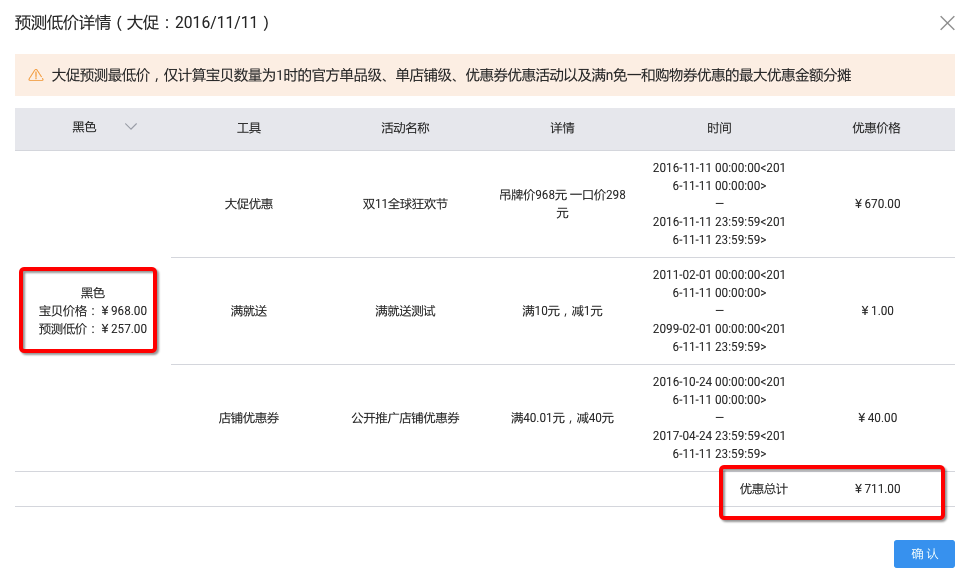Select the 满就送测试 activity name
This screenshot has width=973, height=583.
click(x=405, y=311)
